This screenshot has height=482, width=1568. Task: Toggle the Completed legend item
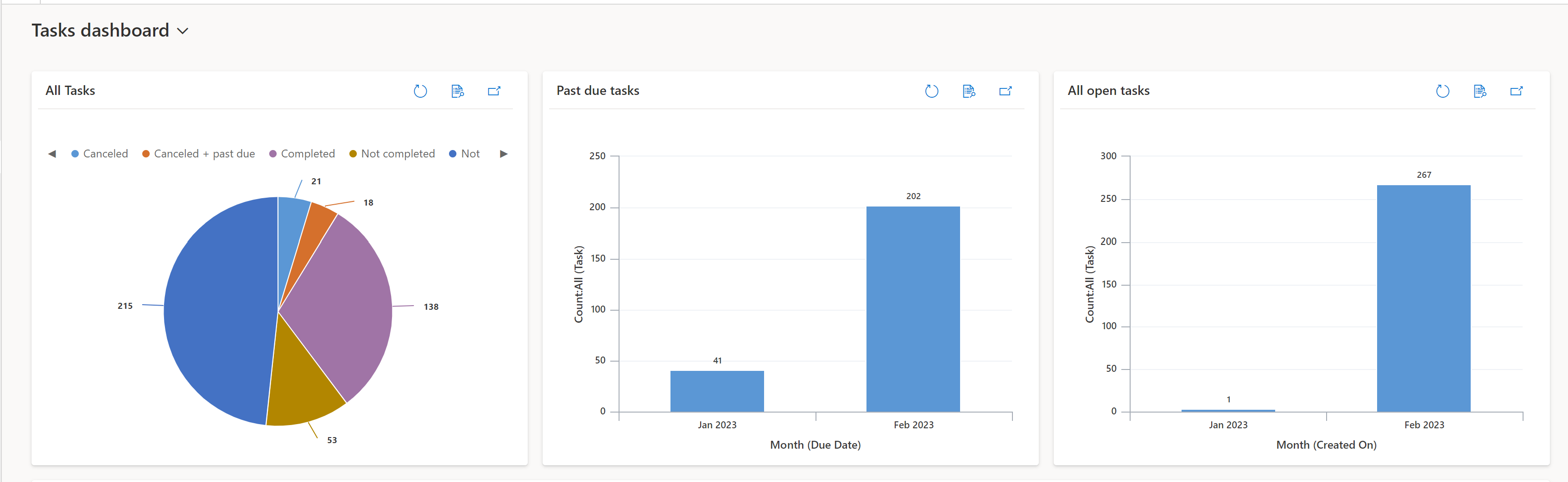coord(302,154)
